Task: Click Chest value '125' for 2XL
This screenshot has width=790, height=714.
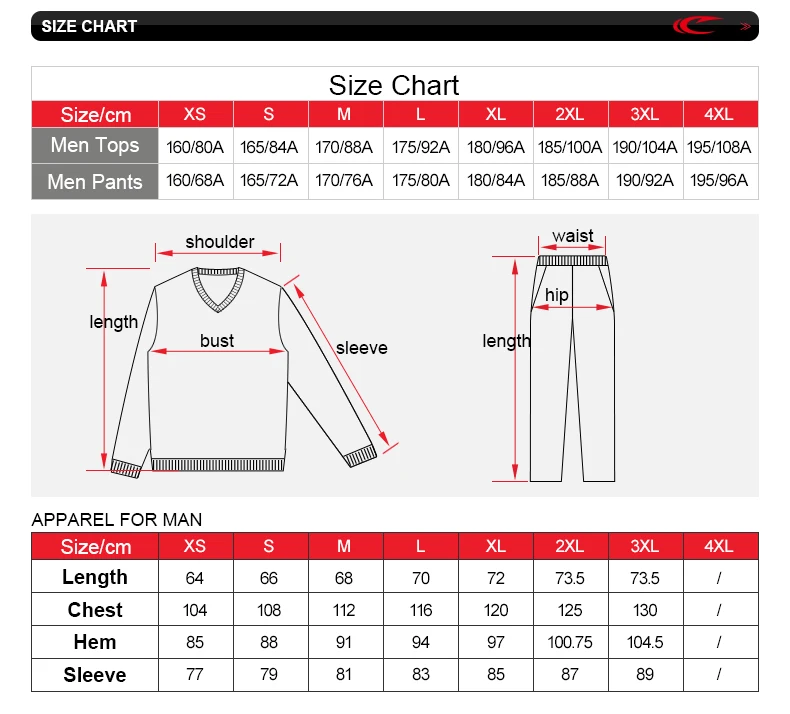Action: coord(570,610)
